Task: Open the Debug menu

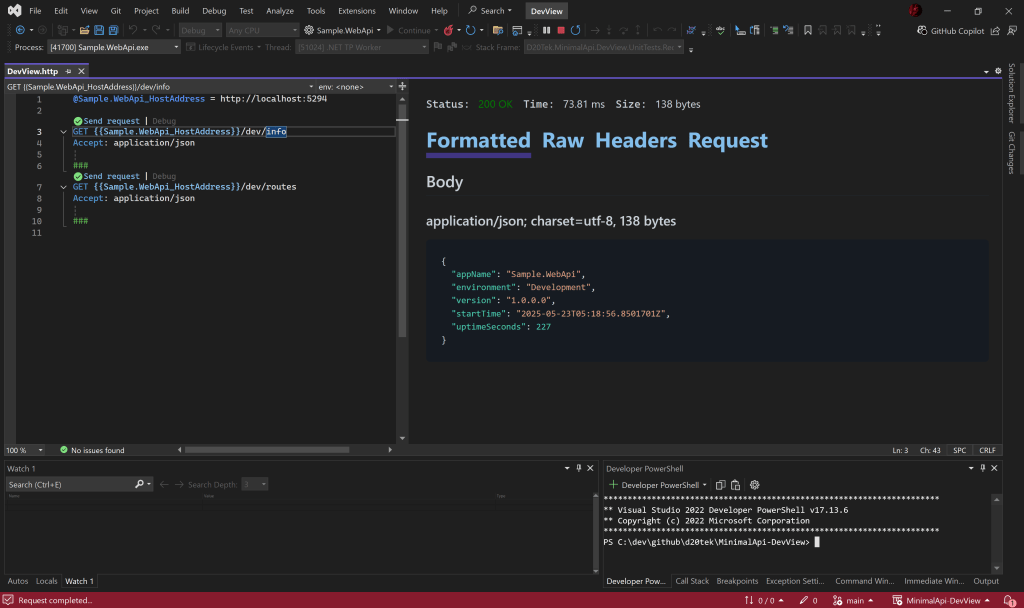Action: tap(214, 10)
